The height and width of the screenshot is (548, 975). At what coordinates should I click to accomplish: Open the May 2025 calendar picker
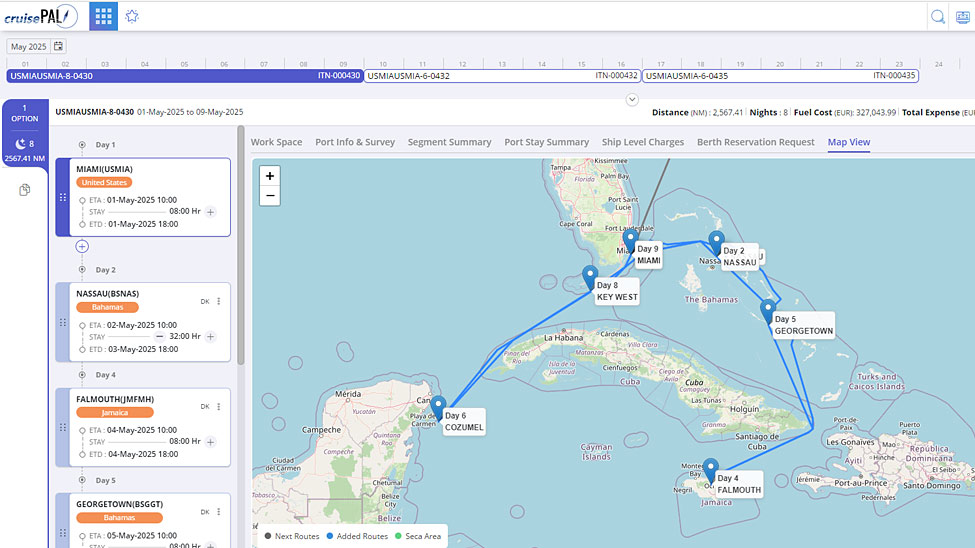click(58, 46)
